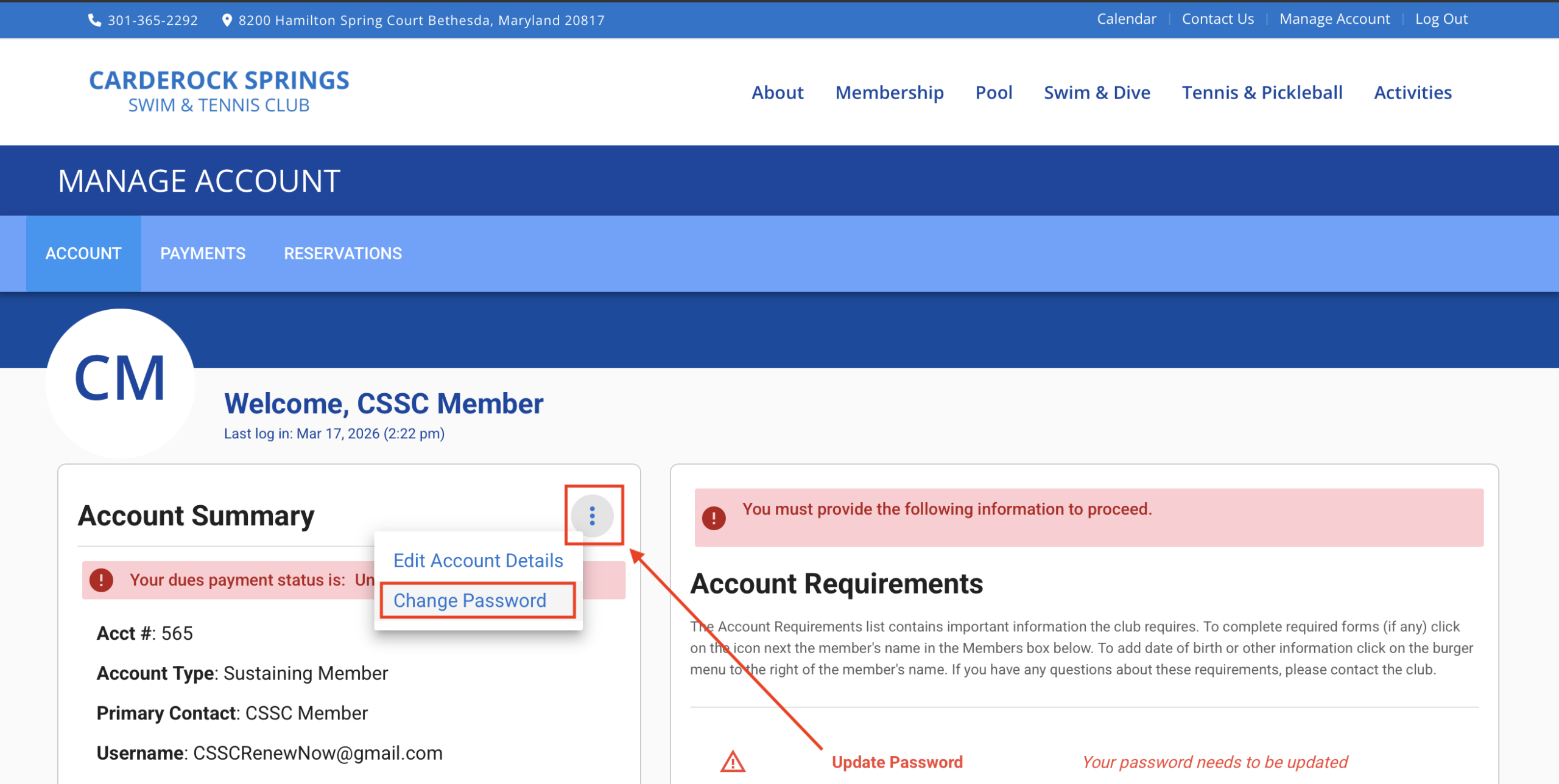Switch to the PAYMENTS tab
The height and width of the screenshot is (784, 1559).
[203, 254]
